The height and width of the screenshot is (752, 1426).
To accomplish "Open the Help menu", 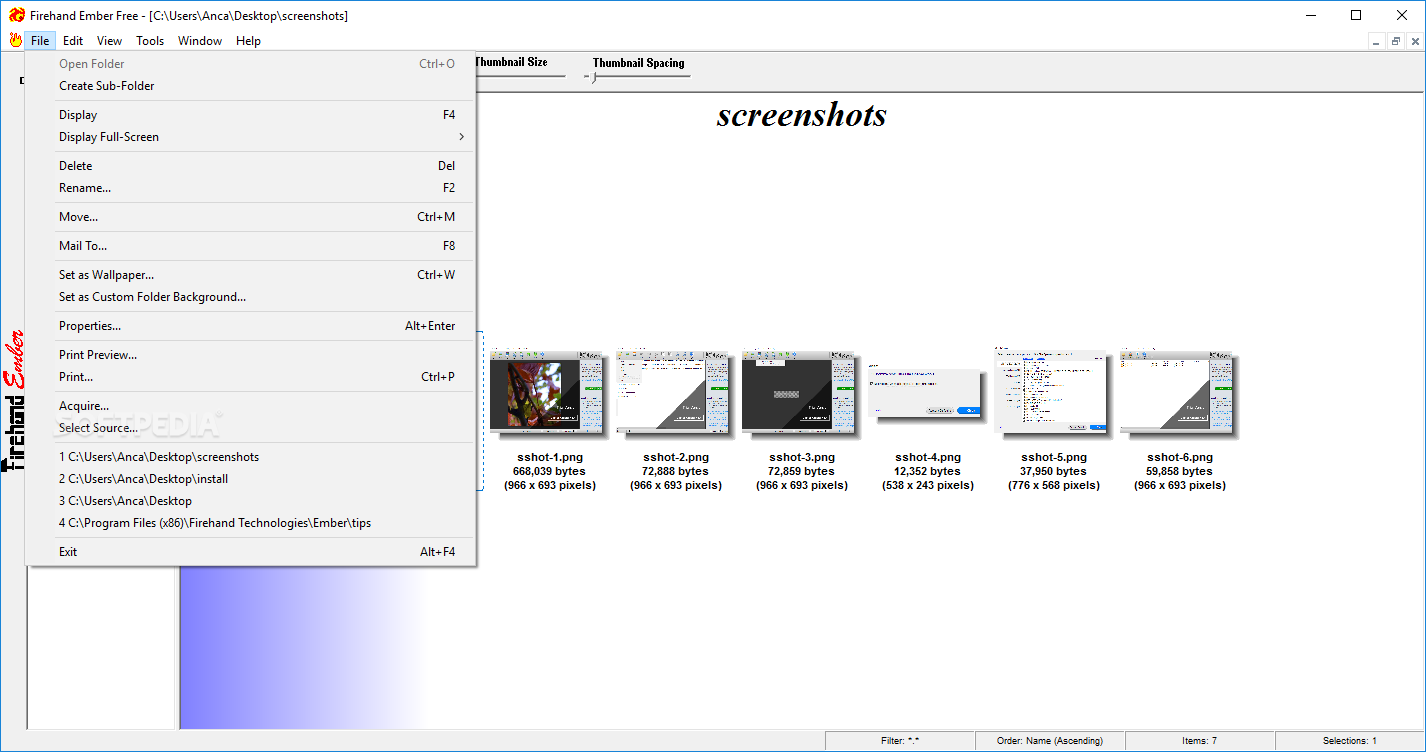I will click(248, 41).
